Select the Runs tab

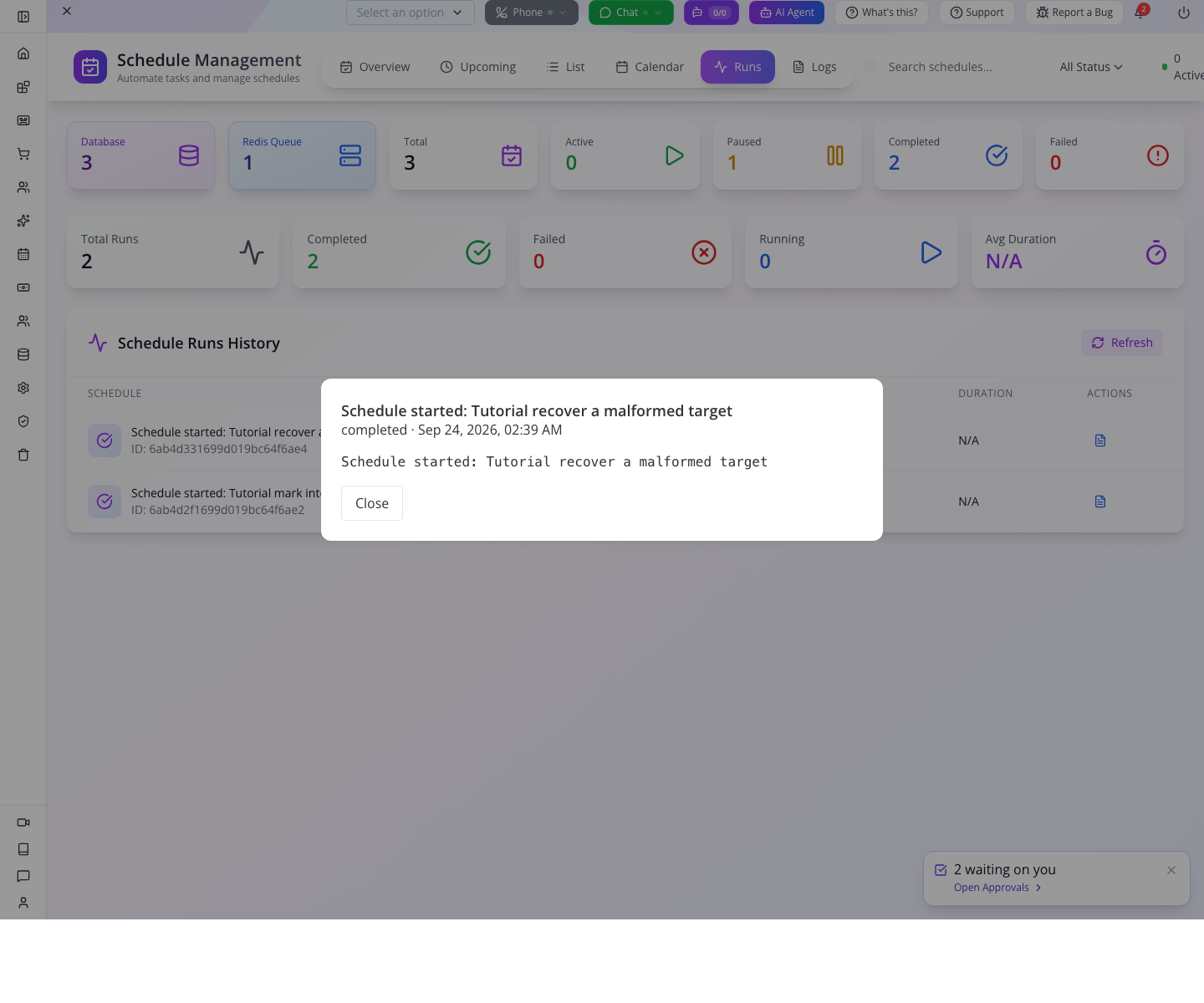tap(737, 67)
